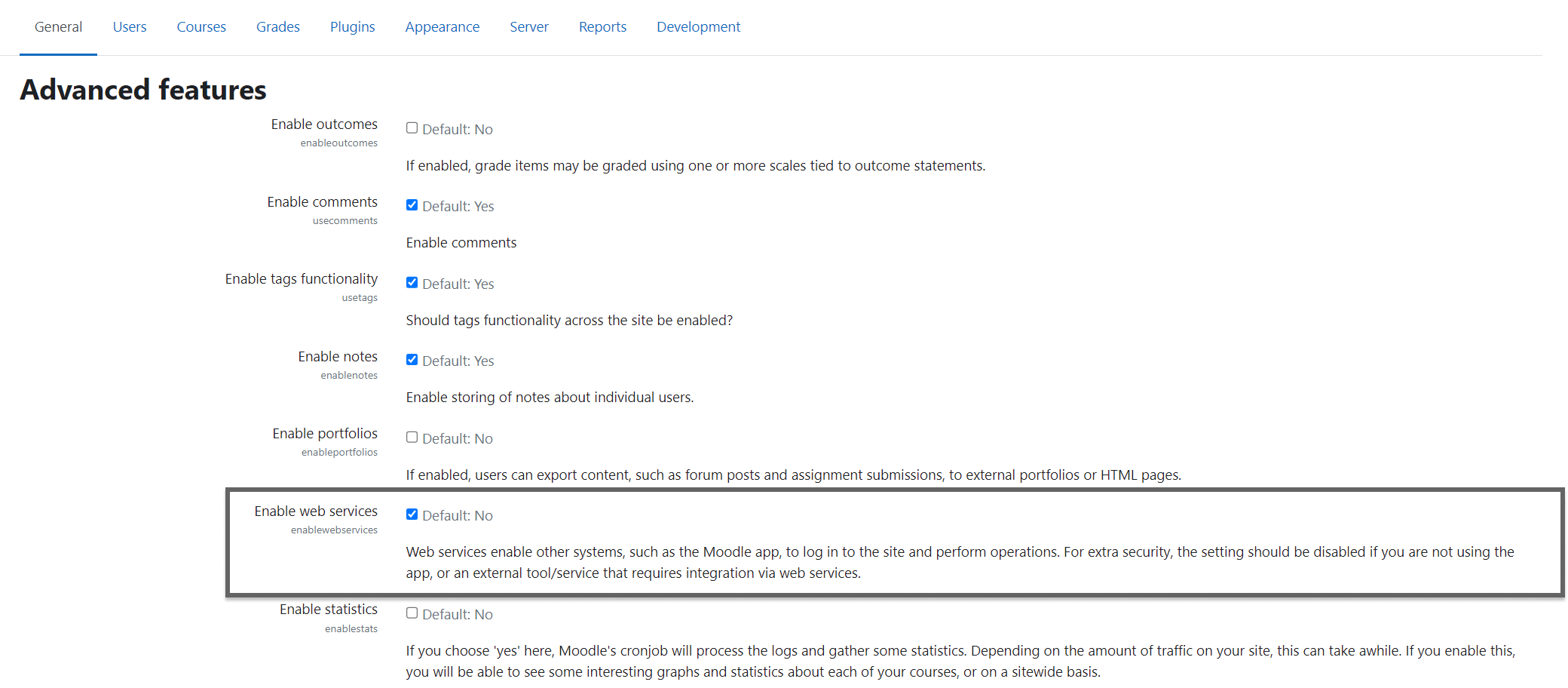Click the "Enable portfolios" setting label

click(325, 434)
